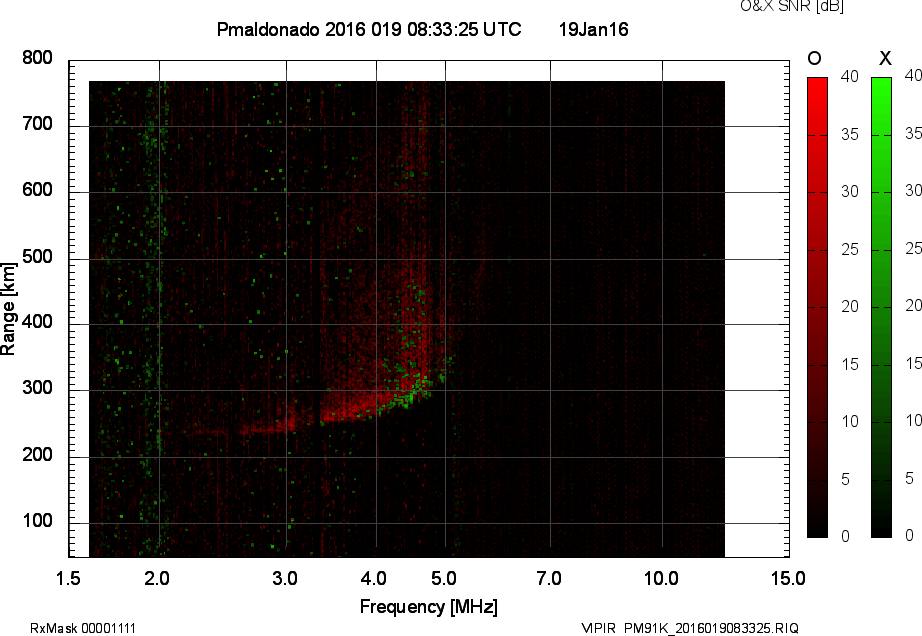
Task: Click the bright red F-layer trace in ionogram
Action: [359, 407]
